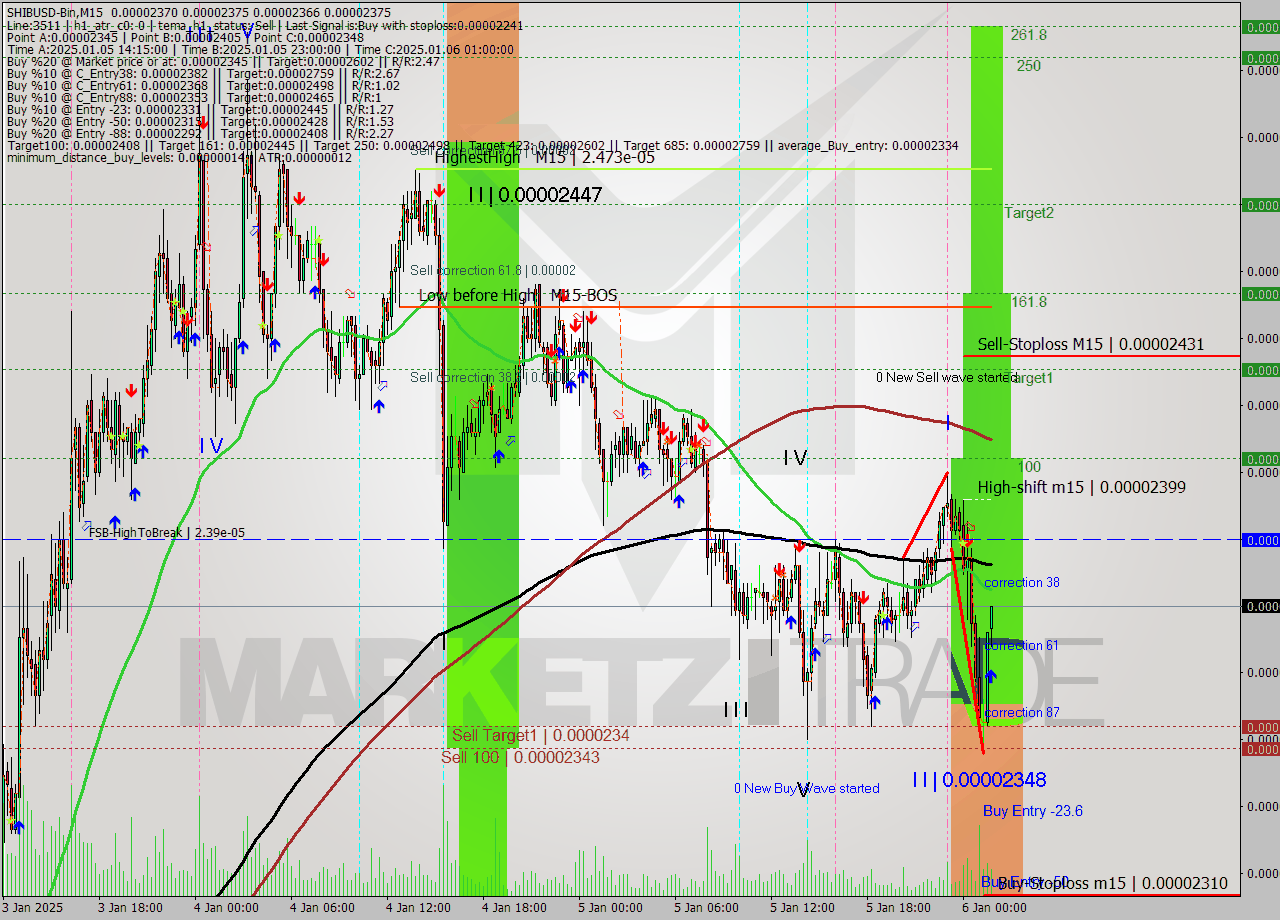Click the 'minimum_distance_buy_levels' ATR line
The width and height of the screenshot is (1280, 920).
pyautogui.click(x=179, y=158)
